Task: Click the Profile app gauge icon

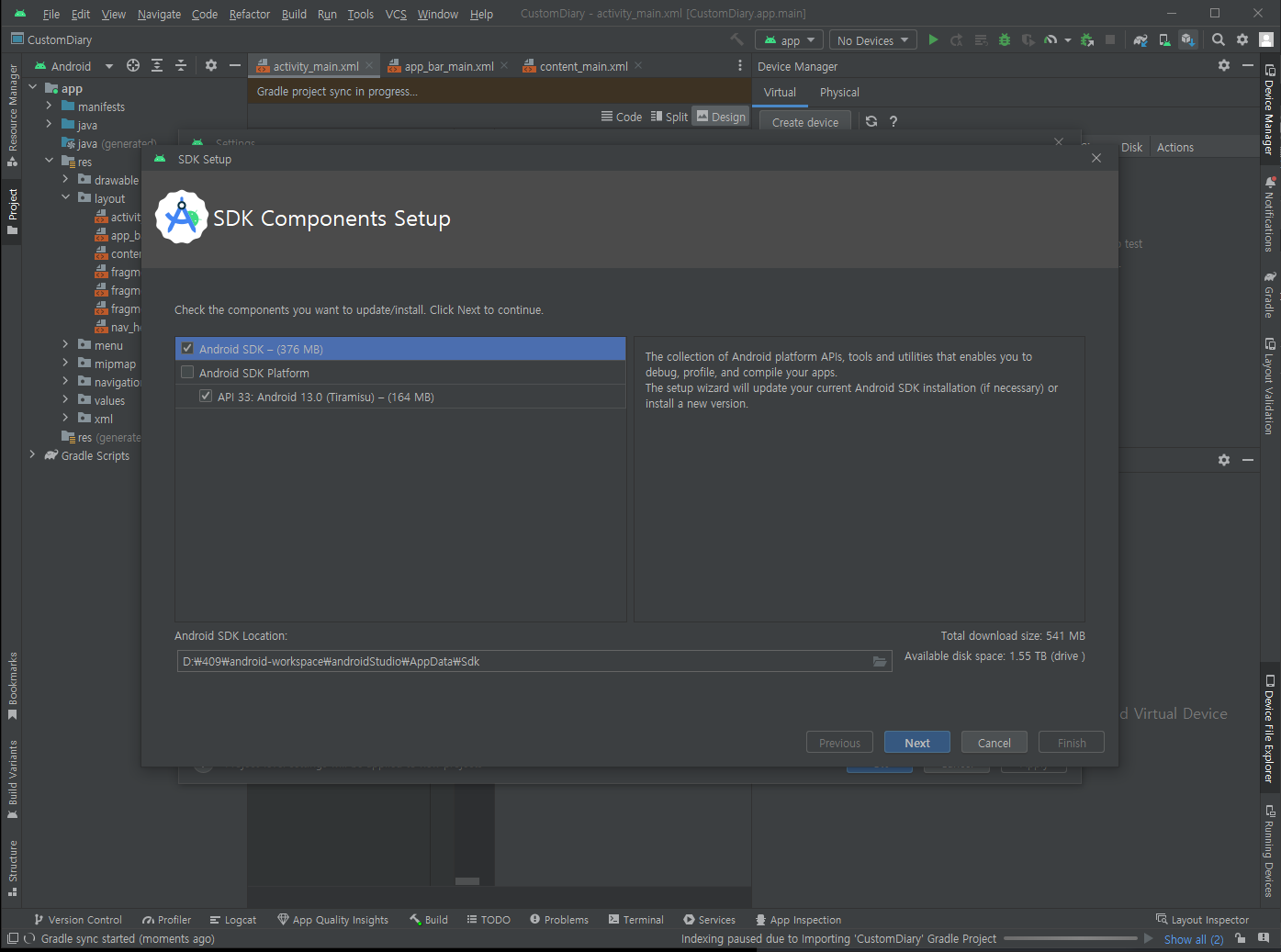Action: click(x=1051, y=40)
